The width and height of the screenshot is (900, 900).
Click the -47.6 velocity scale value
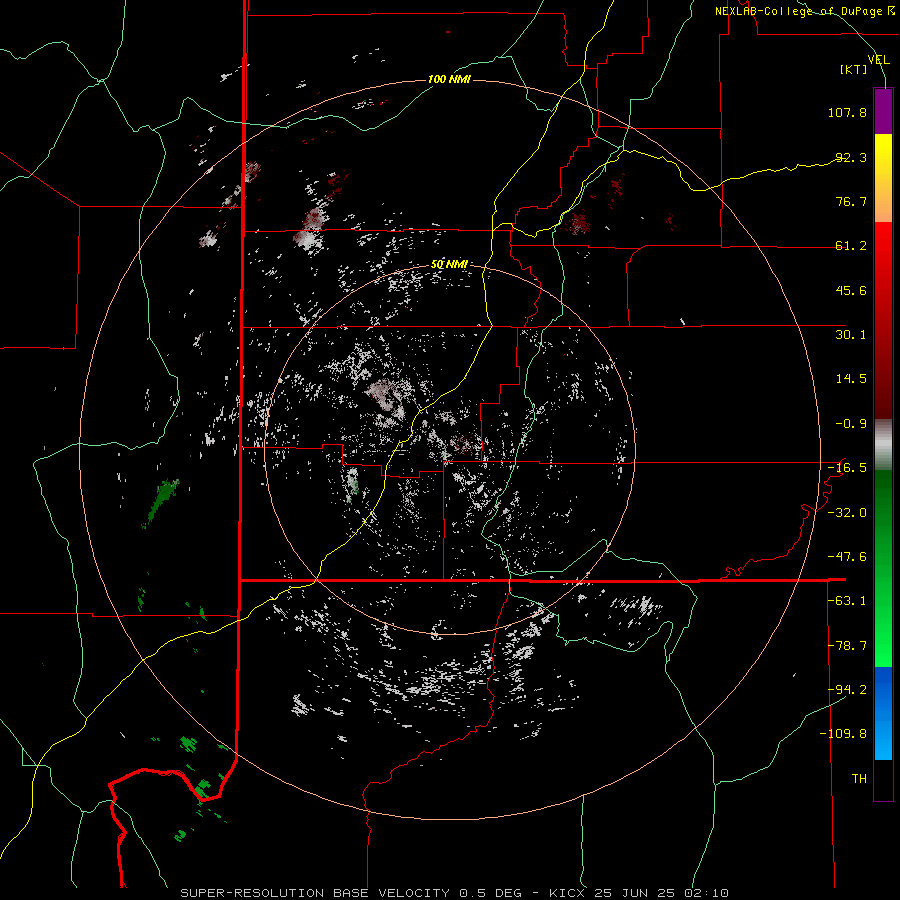point(847,557)
